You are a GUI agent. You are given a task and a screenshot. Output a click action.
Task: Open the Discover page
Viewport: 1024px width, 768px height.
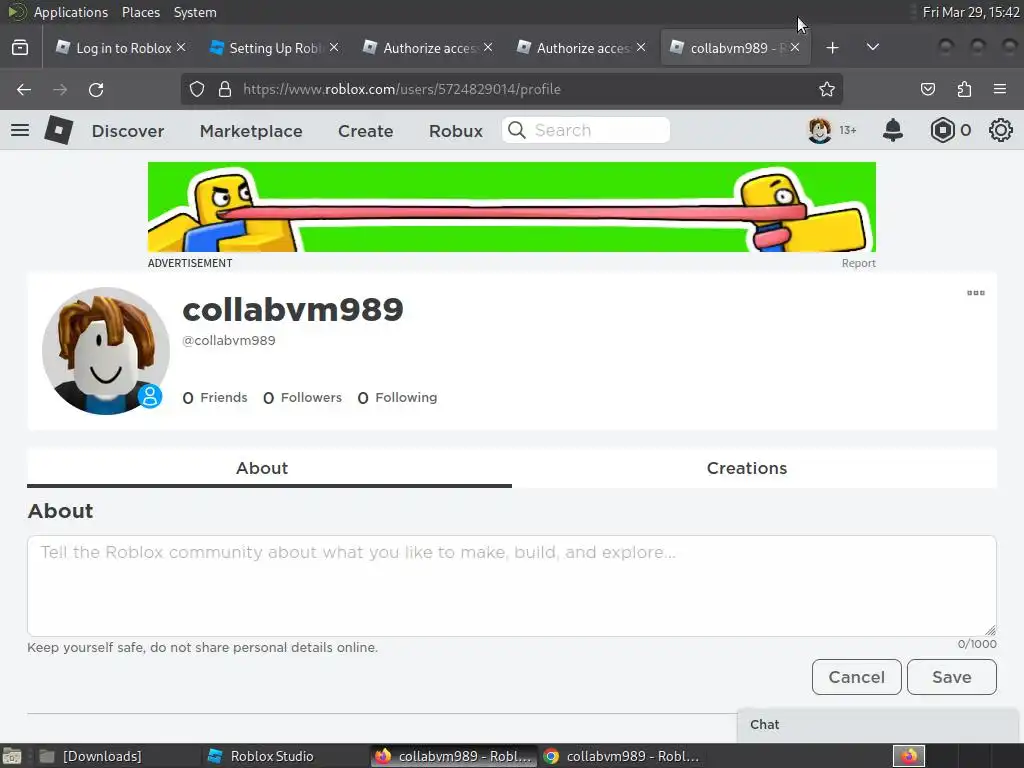pyautogui.click(x=128, y=131)
